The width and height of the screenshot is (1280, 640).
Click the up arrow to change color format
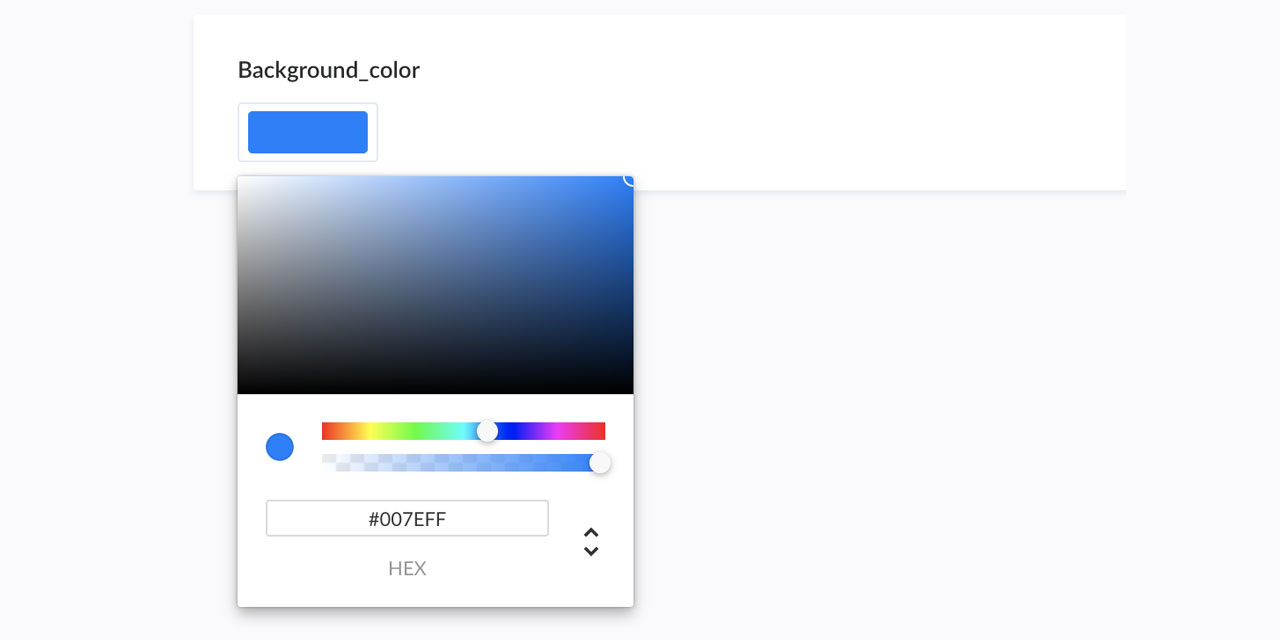pyautogui.click(x=591, y=531)
